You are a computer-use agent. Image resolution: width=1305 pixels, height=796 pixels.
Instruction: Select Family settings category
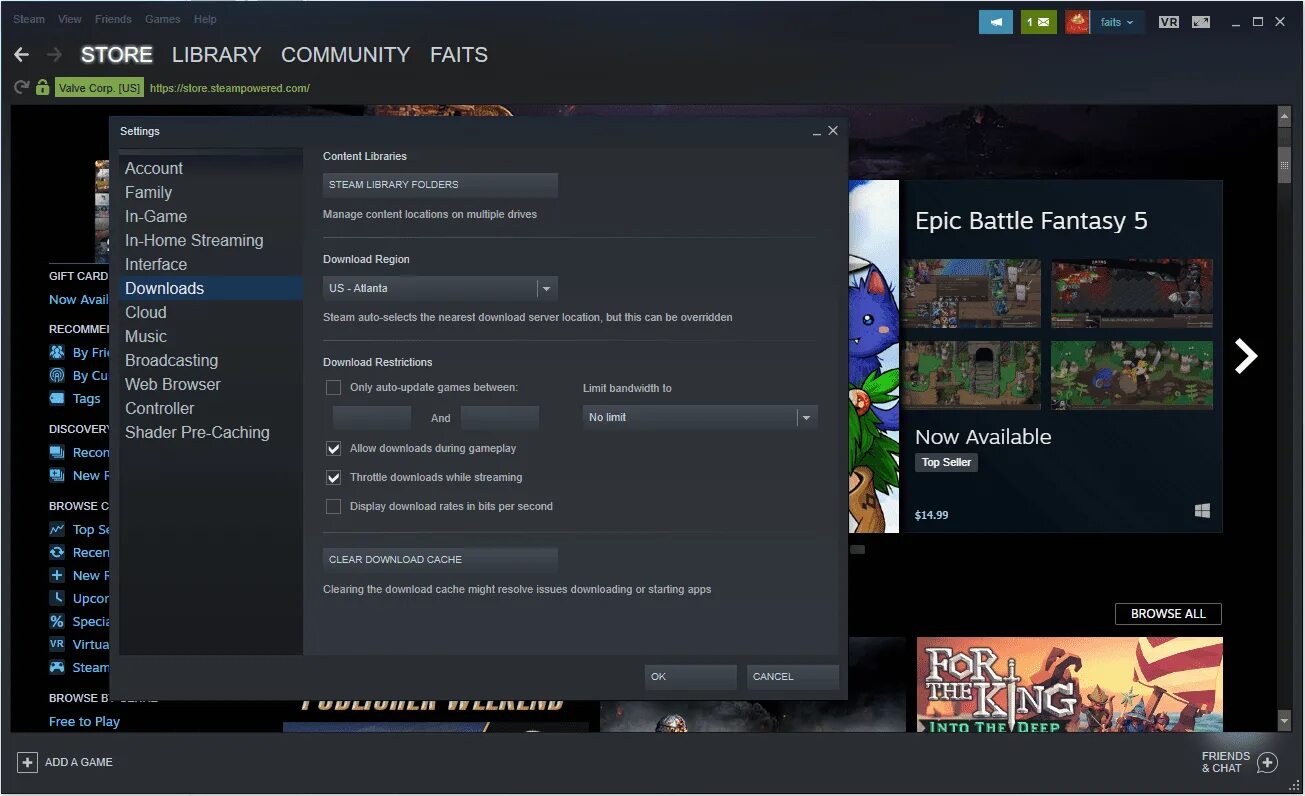pos(211,192)
